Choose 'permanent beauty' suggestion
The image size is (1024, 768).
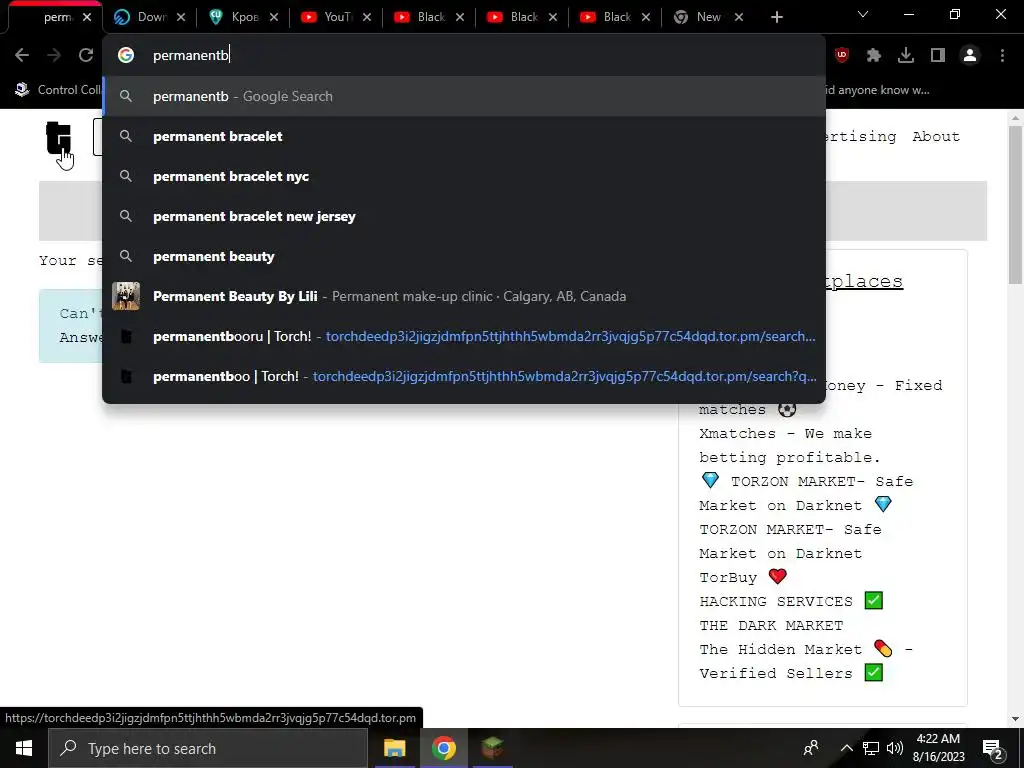tap(464, 257)
